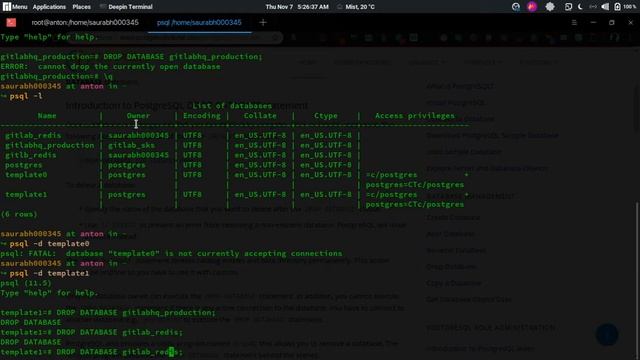
Task: Click the 'template0' row name in table
Action: tap(26, 175)
